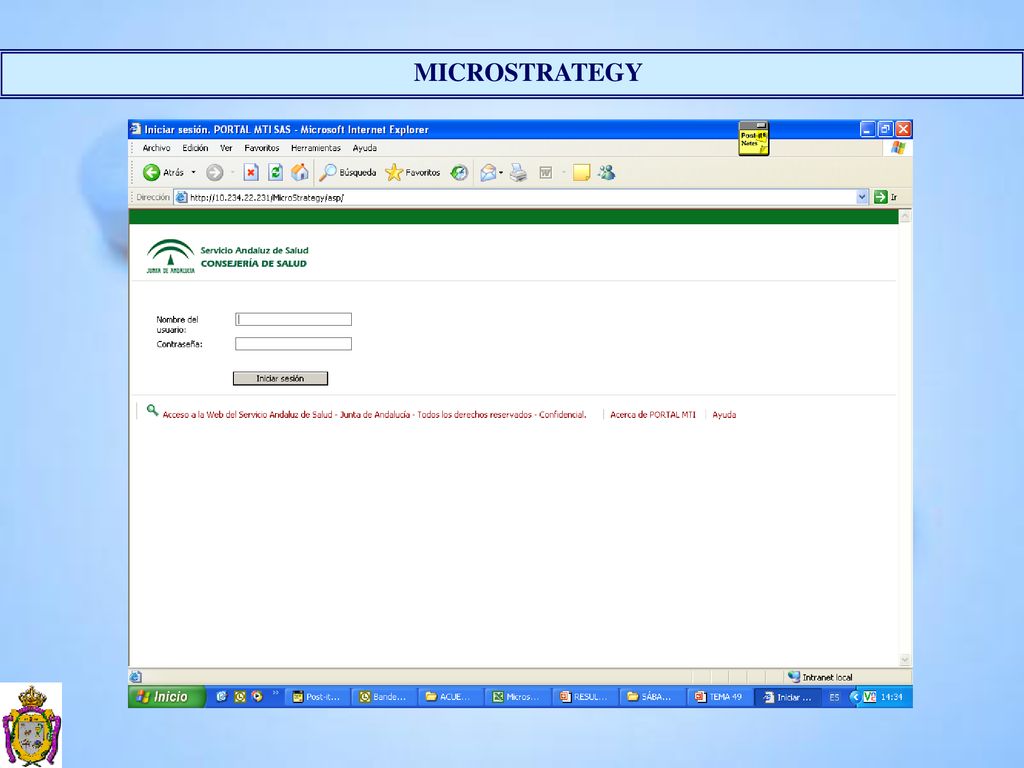
Task: Click the forward navigation arrow icon
Action: (x=214, y=172)
